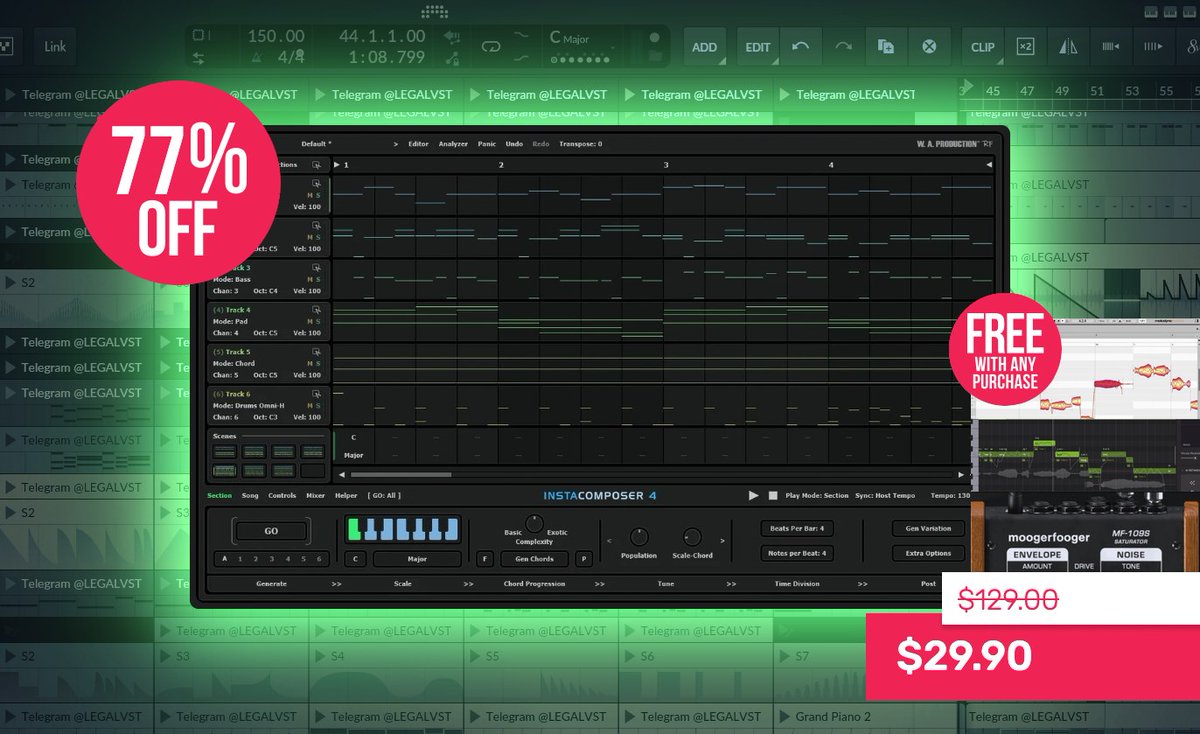
Task: Click the GO generate button
Action: point(271,531)
